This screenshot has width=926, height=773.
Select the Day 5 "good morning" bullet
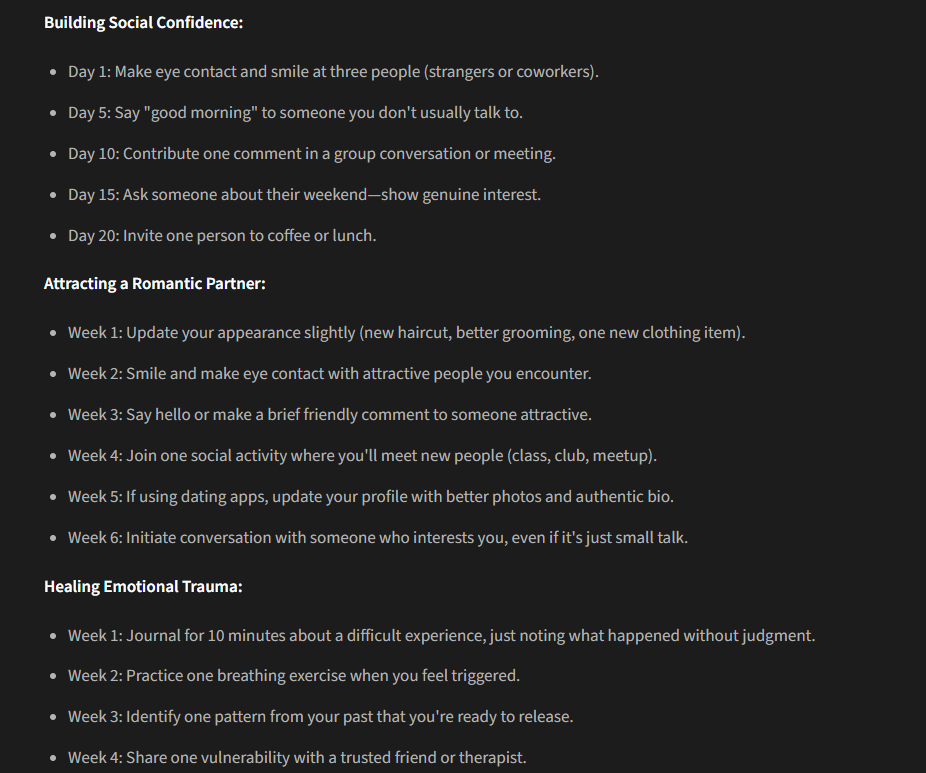tap(295, 113)
